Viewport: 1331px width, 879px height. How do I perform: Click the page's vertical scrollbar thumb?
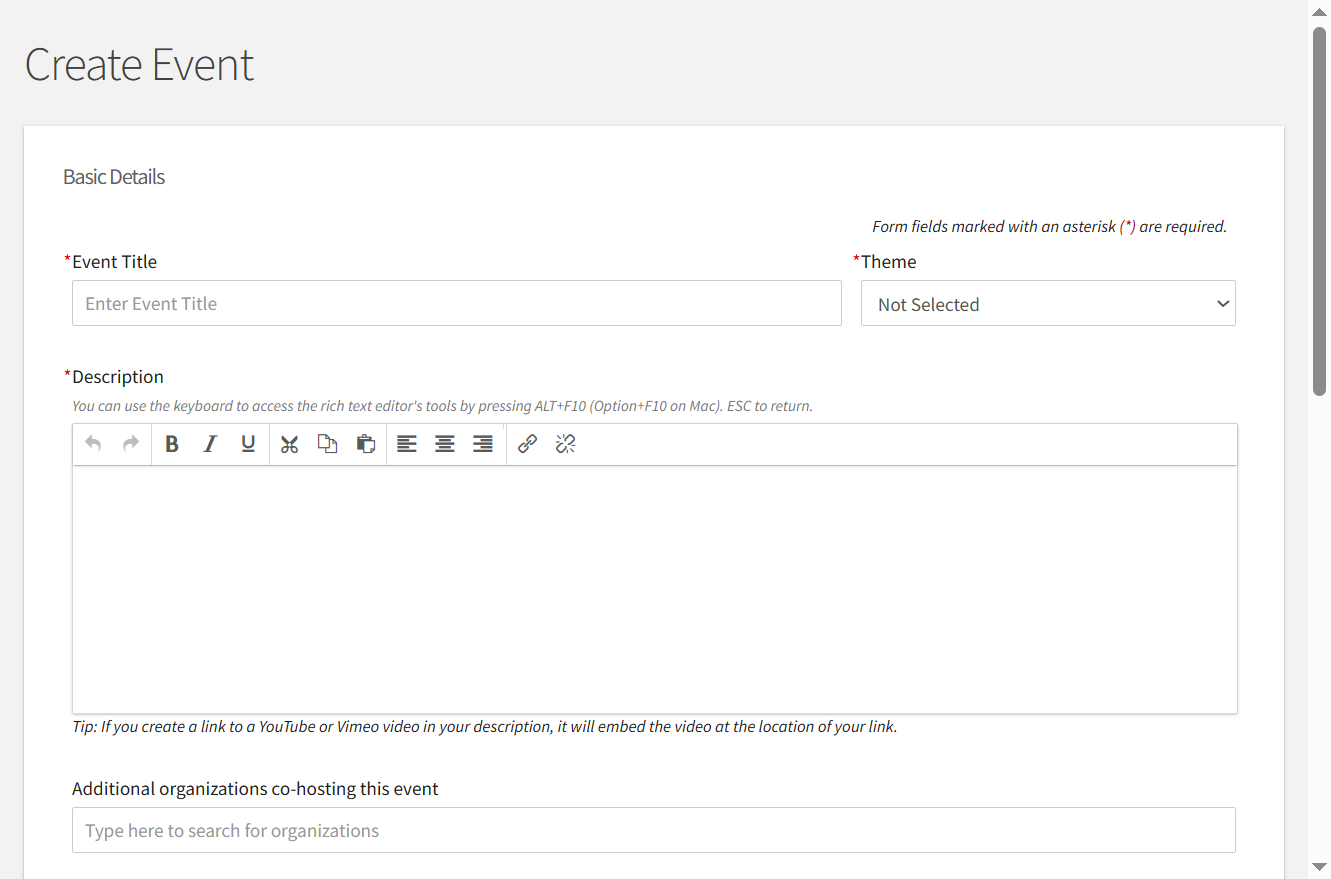(1320, 211)
